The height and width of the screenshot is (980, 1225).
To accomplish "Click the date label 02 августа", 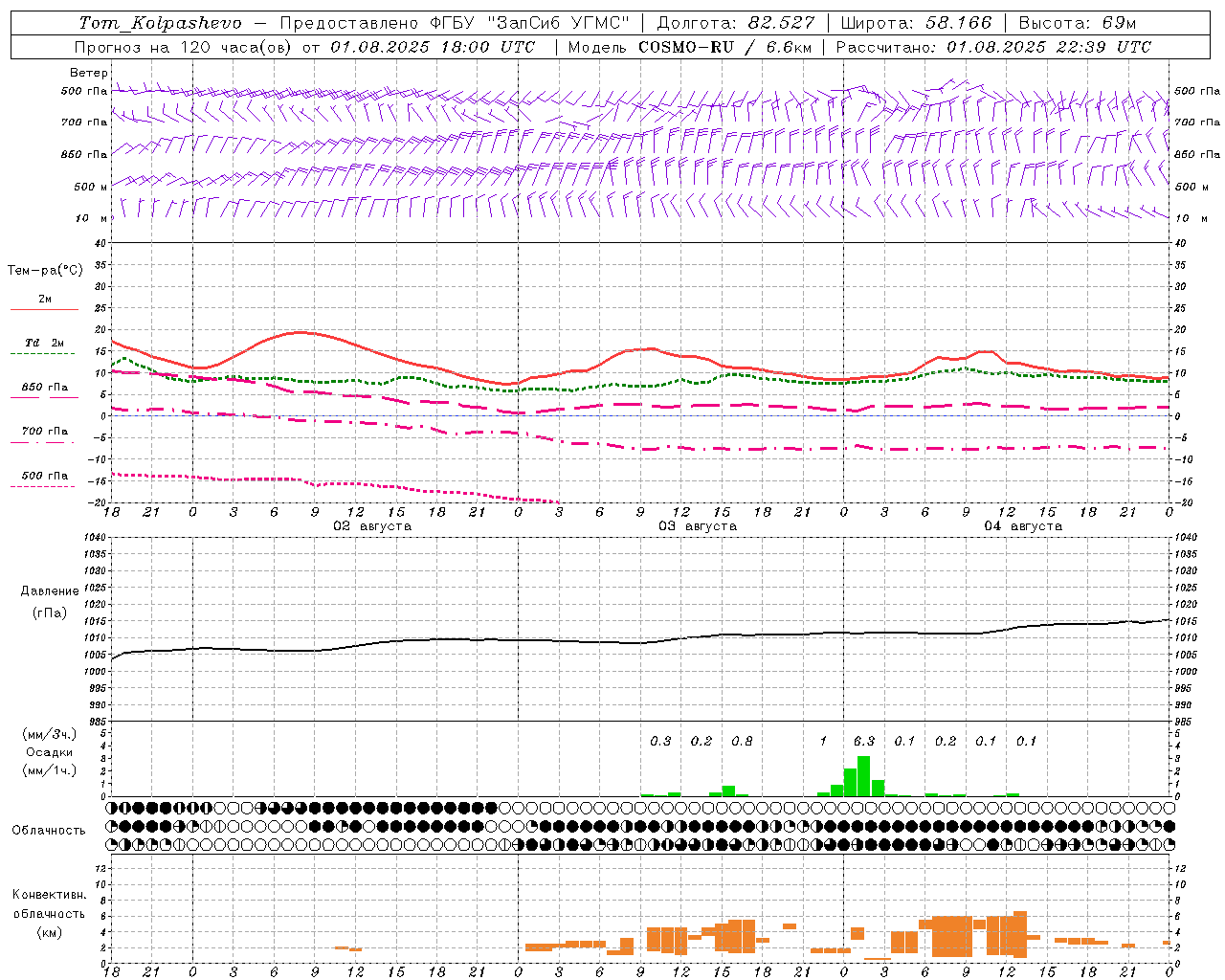I will (x=372, y=526).
